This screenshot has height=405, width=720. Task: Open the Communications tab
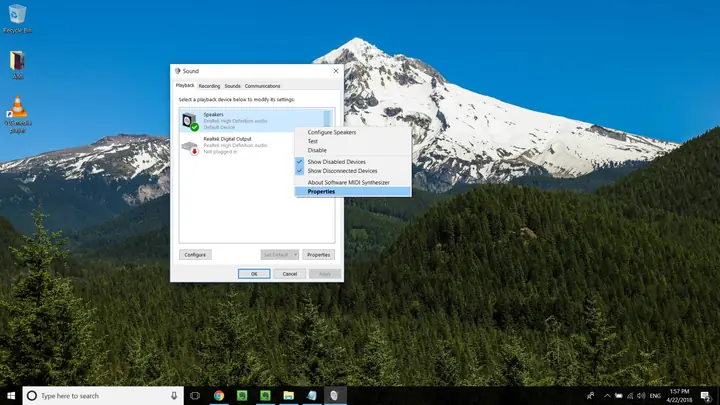point(262,86)
